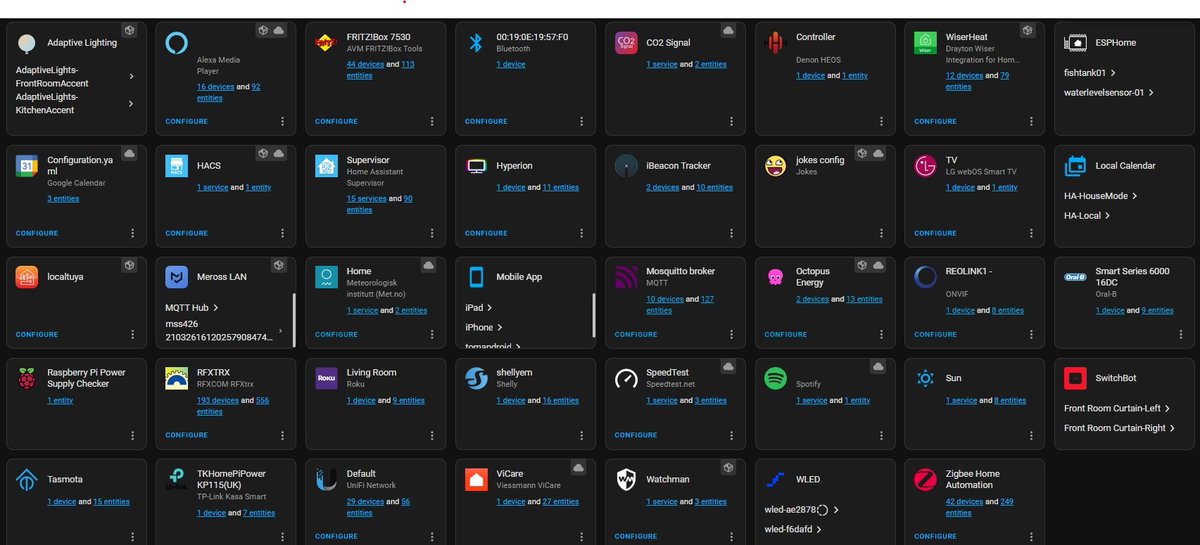Click the scrollbar in the Mobile App card
Image resolution: width=1200 pixels, height=545 pixels.
click(x=594, y=315)
